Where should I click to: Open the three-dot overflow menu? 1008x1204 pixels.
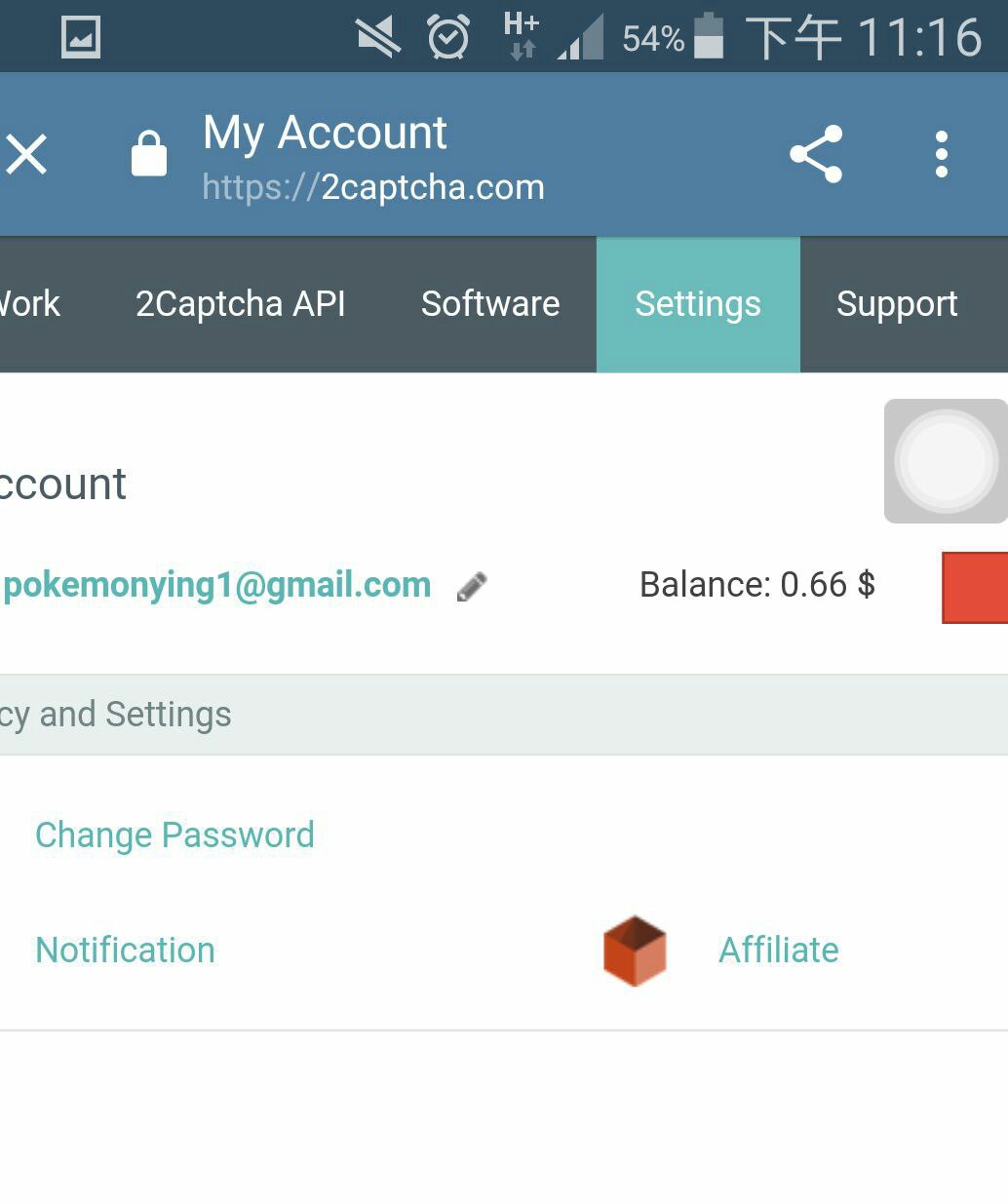click(941, 154)
